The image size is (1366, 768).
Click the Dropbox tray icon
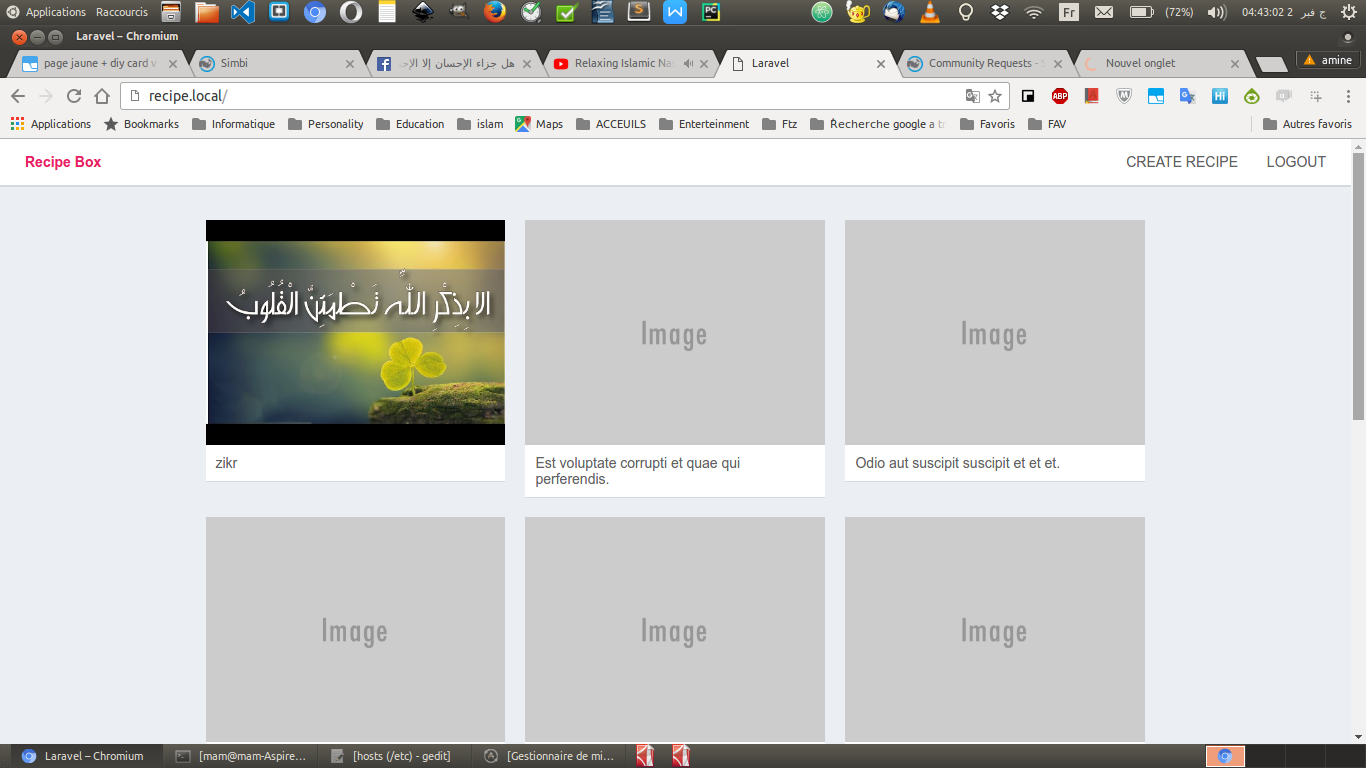(x=999, y=12)
